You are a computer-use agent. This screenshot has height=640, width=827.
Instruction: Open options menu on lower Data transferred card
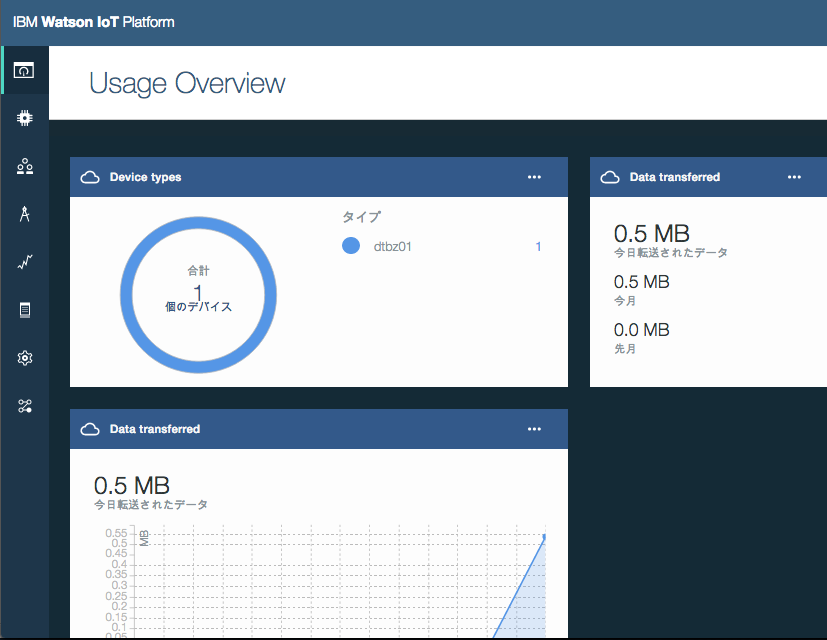[535, 428]
